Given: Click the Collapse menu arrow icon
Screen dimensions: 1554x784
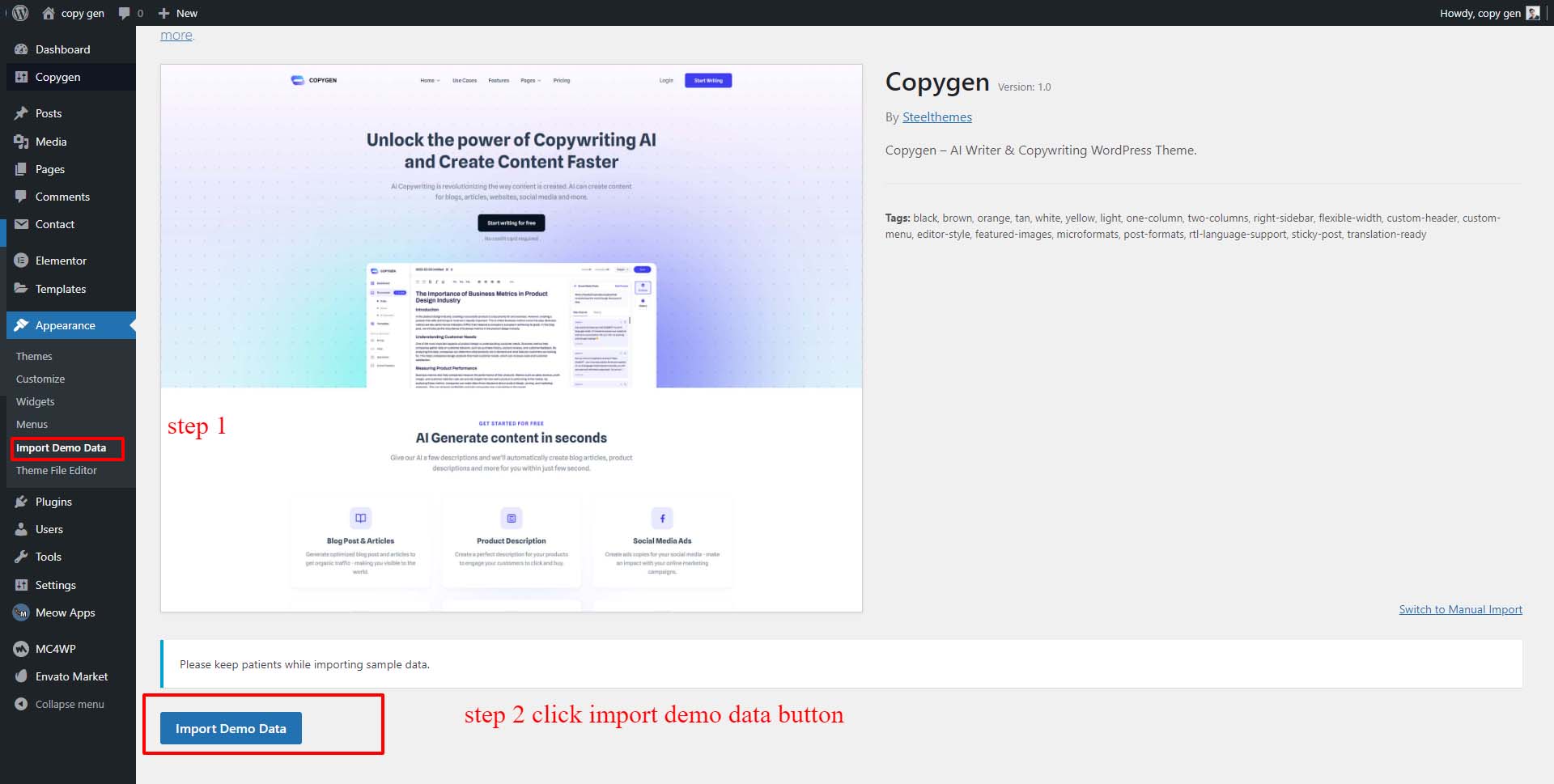Looking at the screenshot, I should click(21, 704).
